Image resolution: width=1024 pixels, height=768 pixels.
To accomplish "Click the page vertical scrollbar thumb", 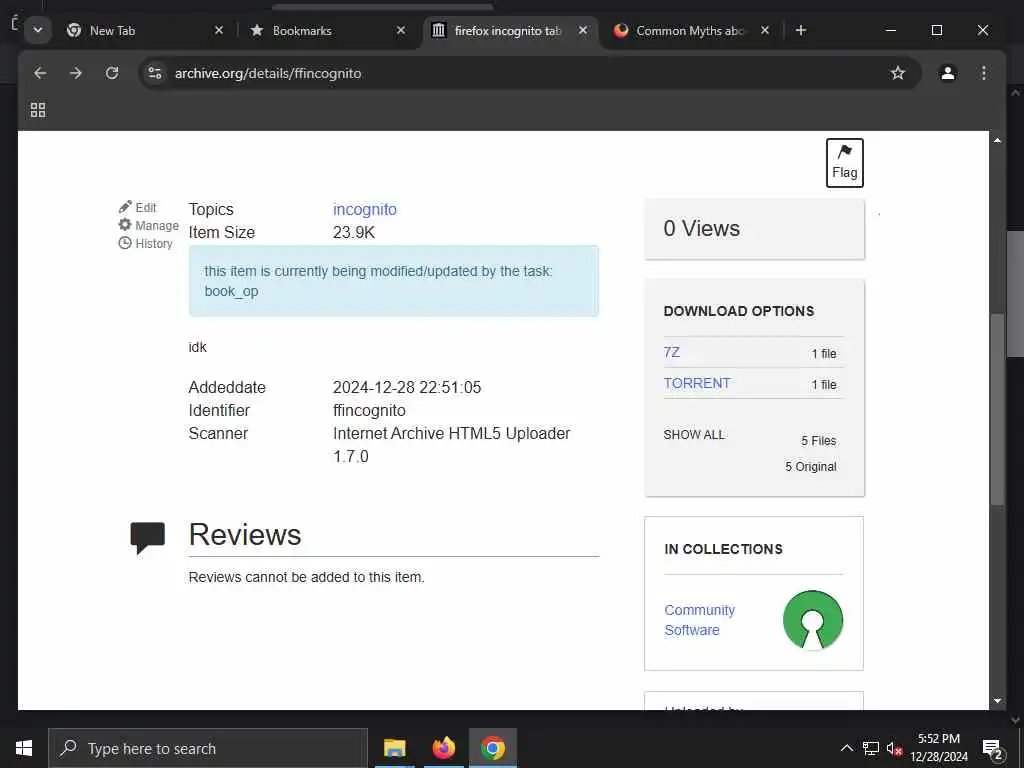I will (x=997, y=409).
